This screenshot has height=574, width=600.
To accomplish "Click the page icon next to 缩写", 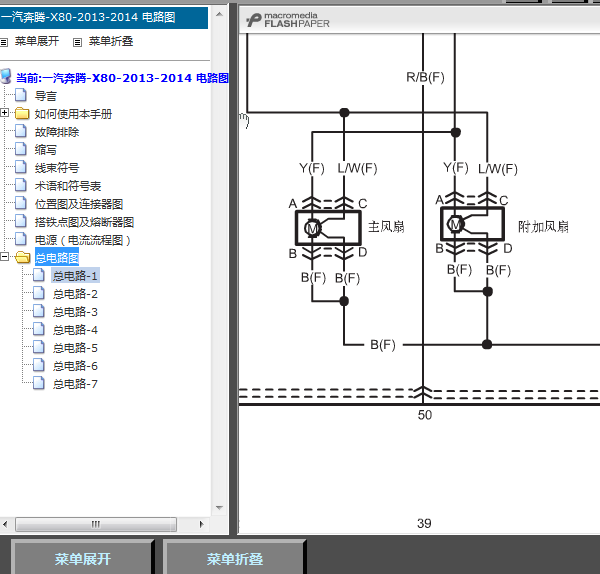I will 21,148.
